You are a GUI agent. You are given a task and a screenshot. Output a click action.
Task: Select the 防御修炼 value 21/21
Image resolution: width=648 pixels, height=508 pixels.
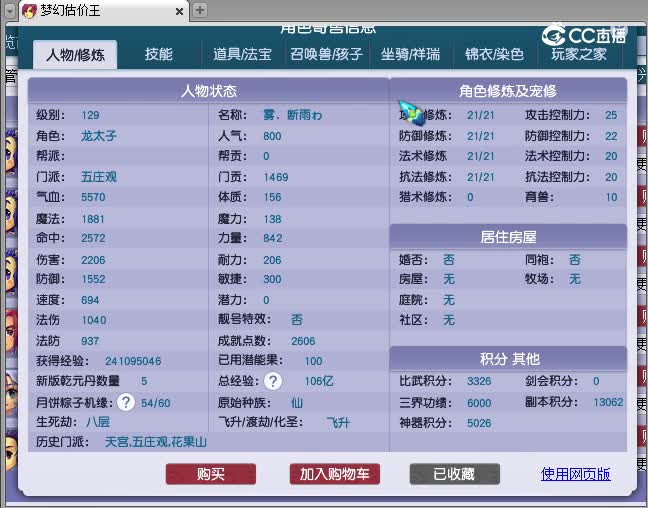(x=481, y=136)
